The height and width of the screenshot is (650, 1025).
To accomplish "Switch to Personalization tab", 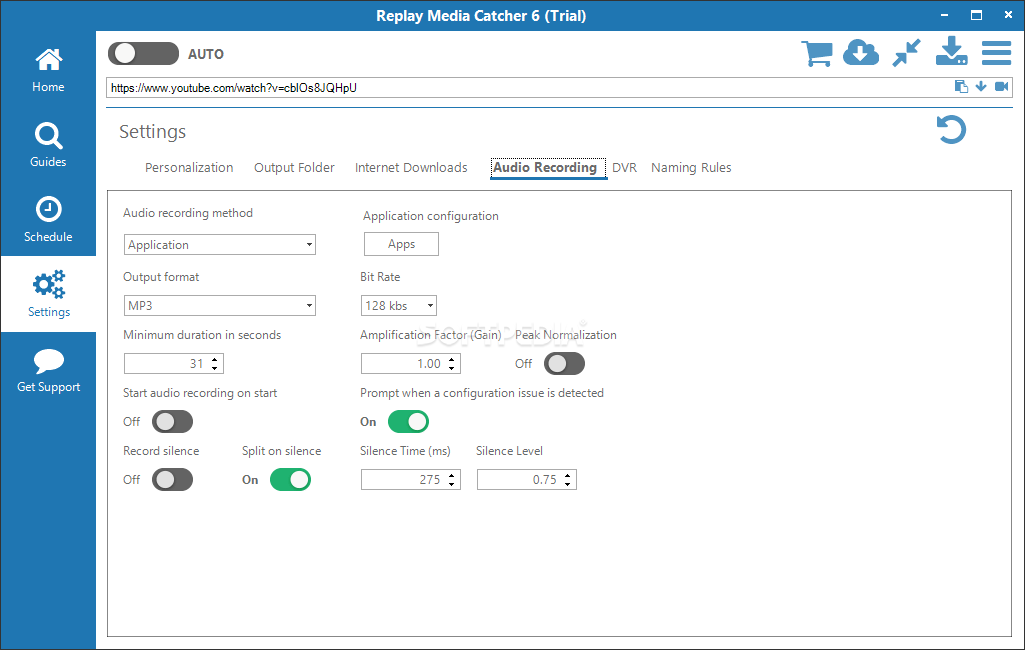I will pos(189,167).
